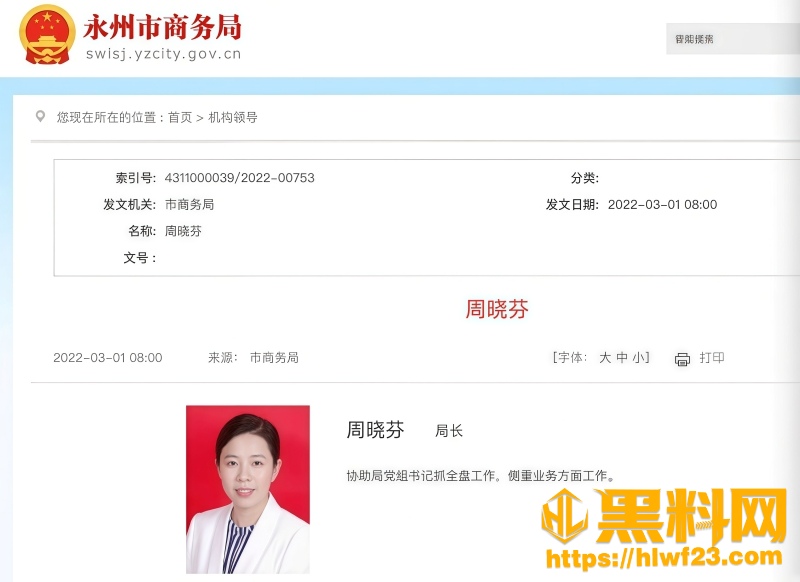
Task: Set font size to 大
Action: pyautogui.click(x=605, y=358)
